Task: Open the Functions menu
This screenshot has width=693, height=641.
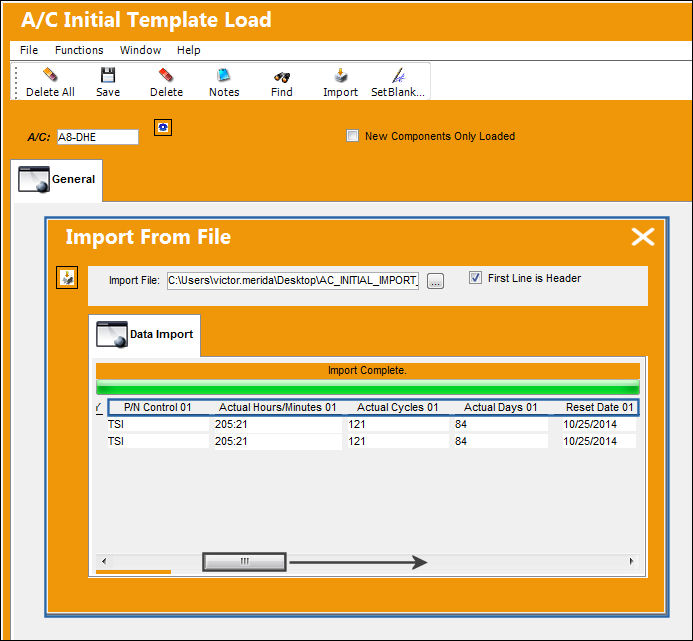Action: [x=79, y=50]
